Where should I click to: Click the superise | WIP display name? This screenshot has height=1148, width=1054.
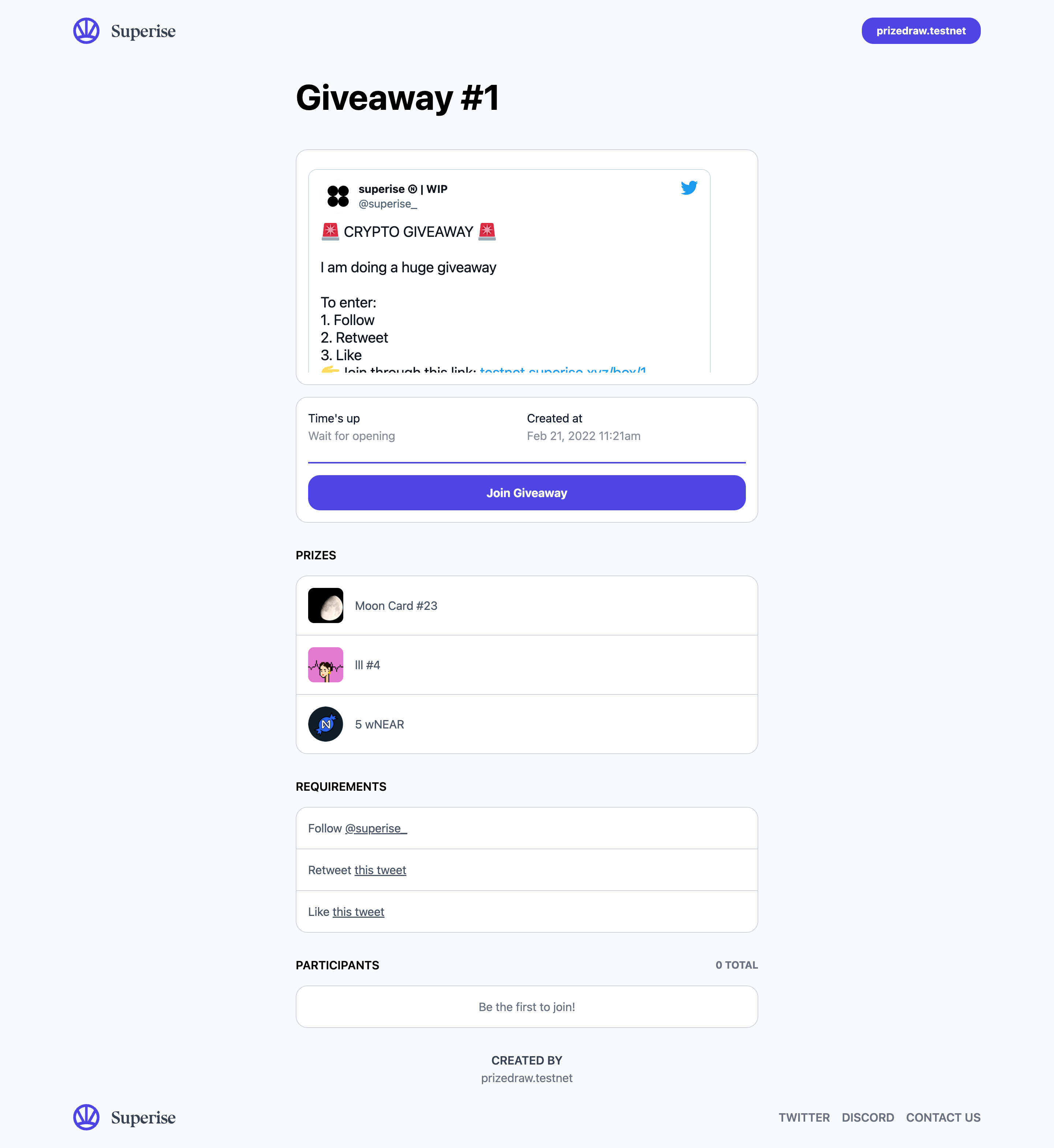coord(403,189)
